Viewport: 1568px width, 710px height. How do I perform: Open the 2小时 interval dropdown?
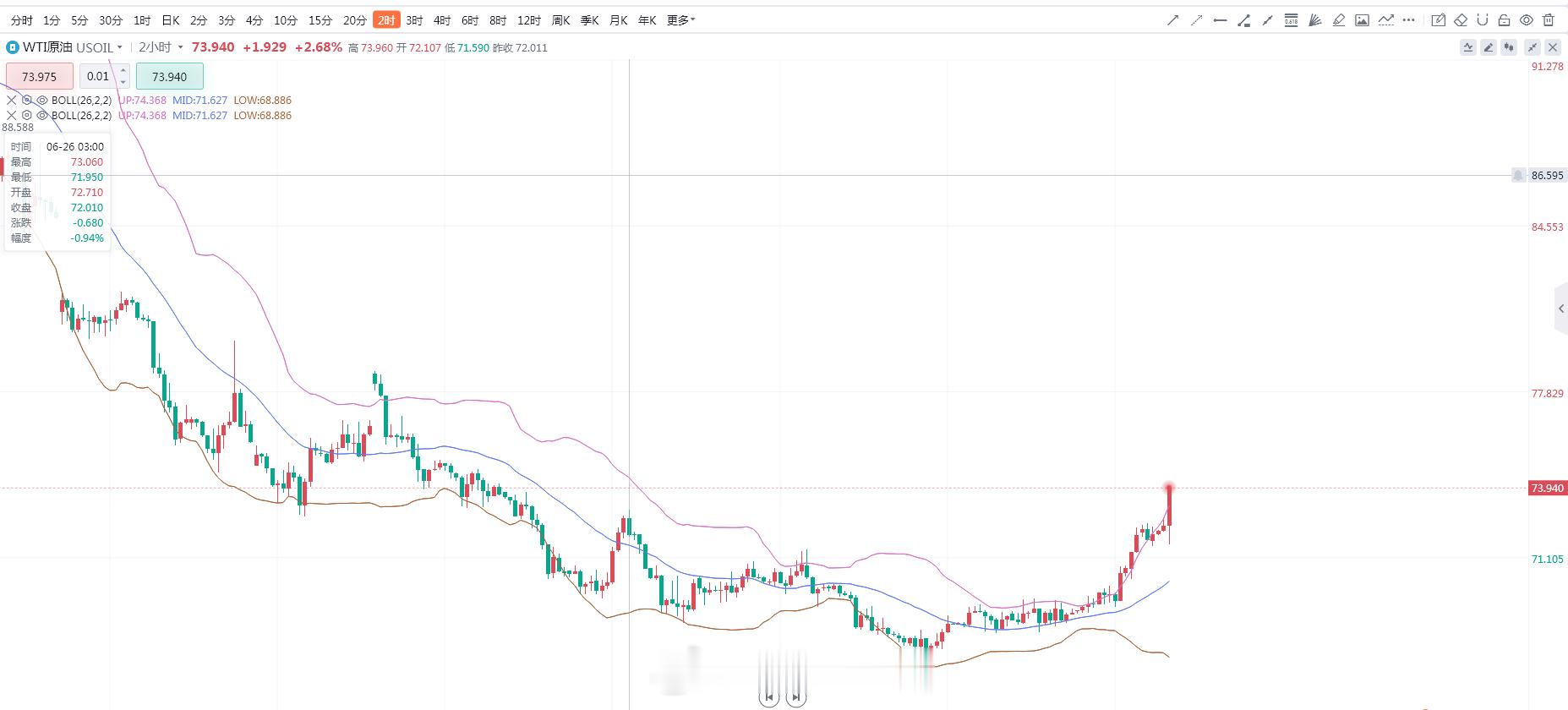pos(161,47)
